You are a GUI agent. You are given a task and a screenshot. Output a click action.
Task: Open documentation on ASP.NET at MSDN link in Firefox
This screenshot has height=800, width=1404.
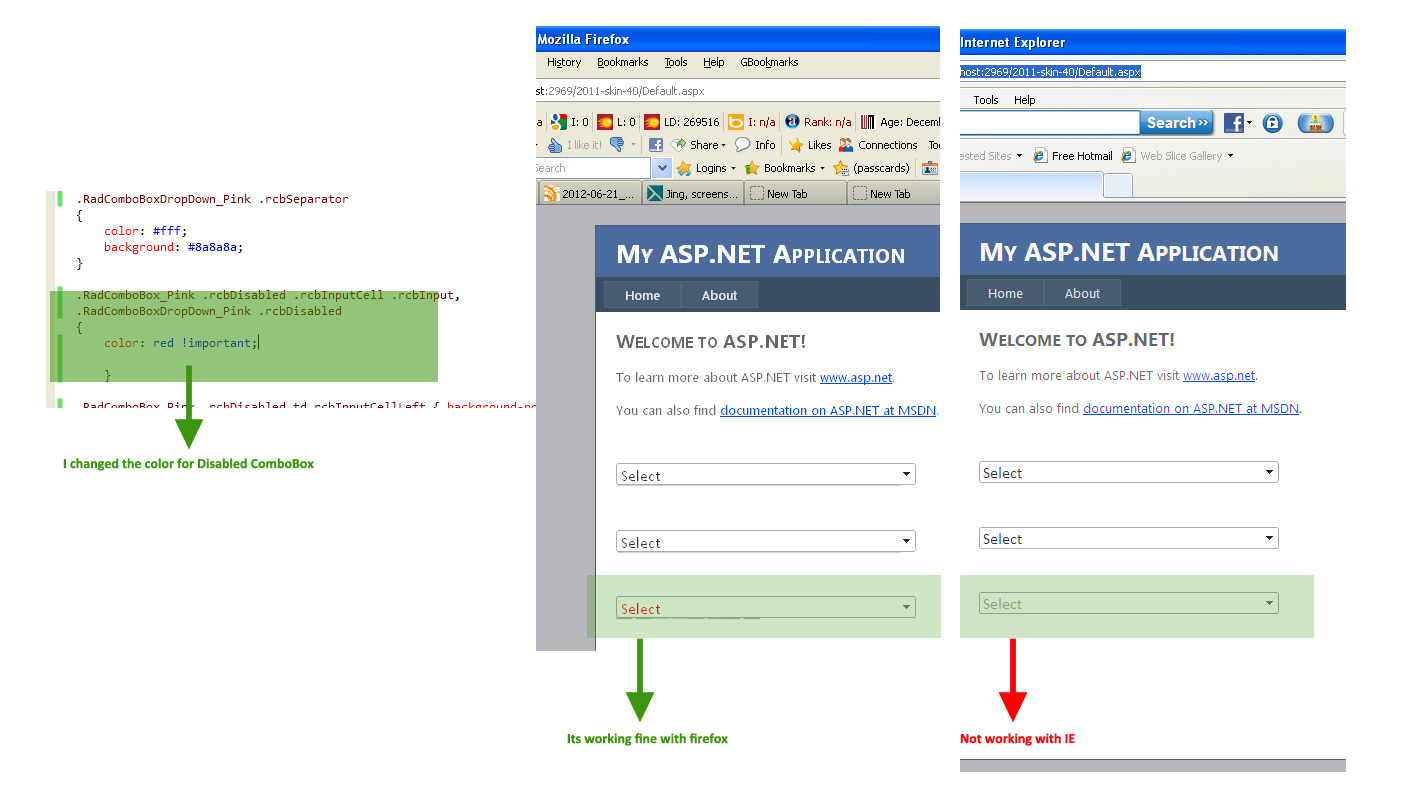point(828,411)
